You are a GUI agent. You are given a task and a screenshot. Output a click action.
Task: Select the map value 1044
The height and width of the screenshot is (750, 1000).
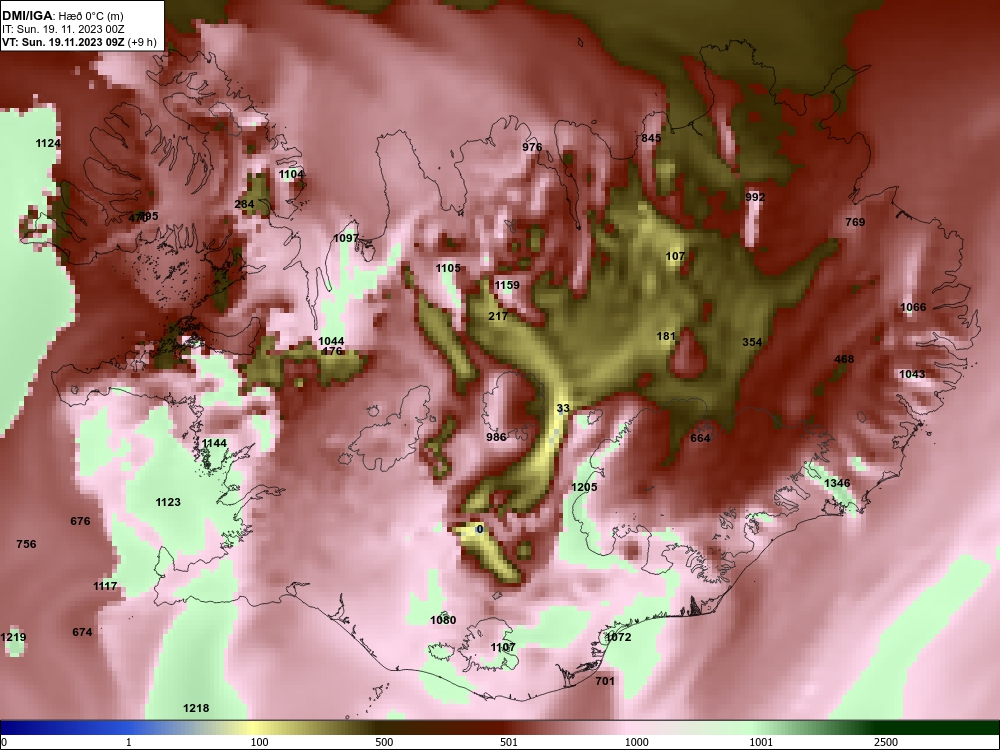click(331, 341)
